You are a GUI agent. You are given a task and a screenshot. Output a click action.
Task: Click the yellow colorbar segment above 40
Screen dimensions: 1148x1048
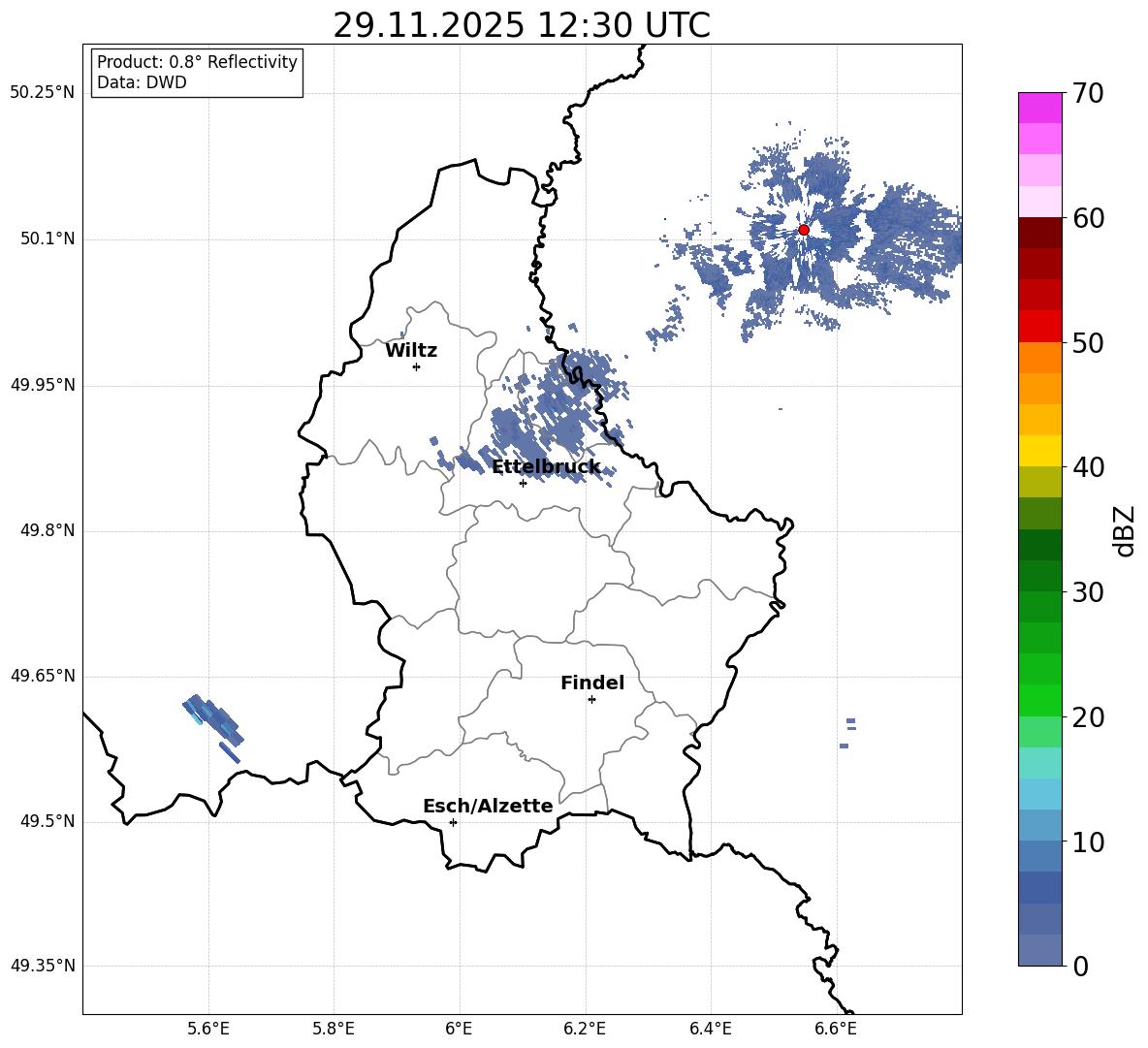(x=1039, y=451)
